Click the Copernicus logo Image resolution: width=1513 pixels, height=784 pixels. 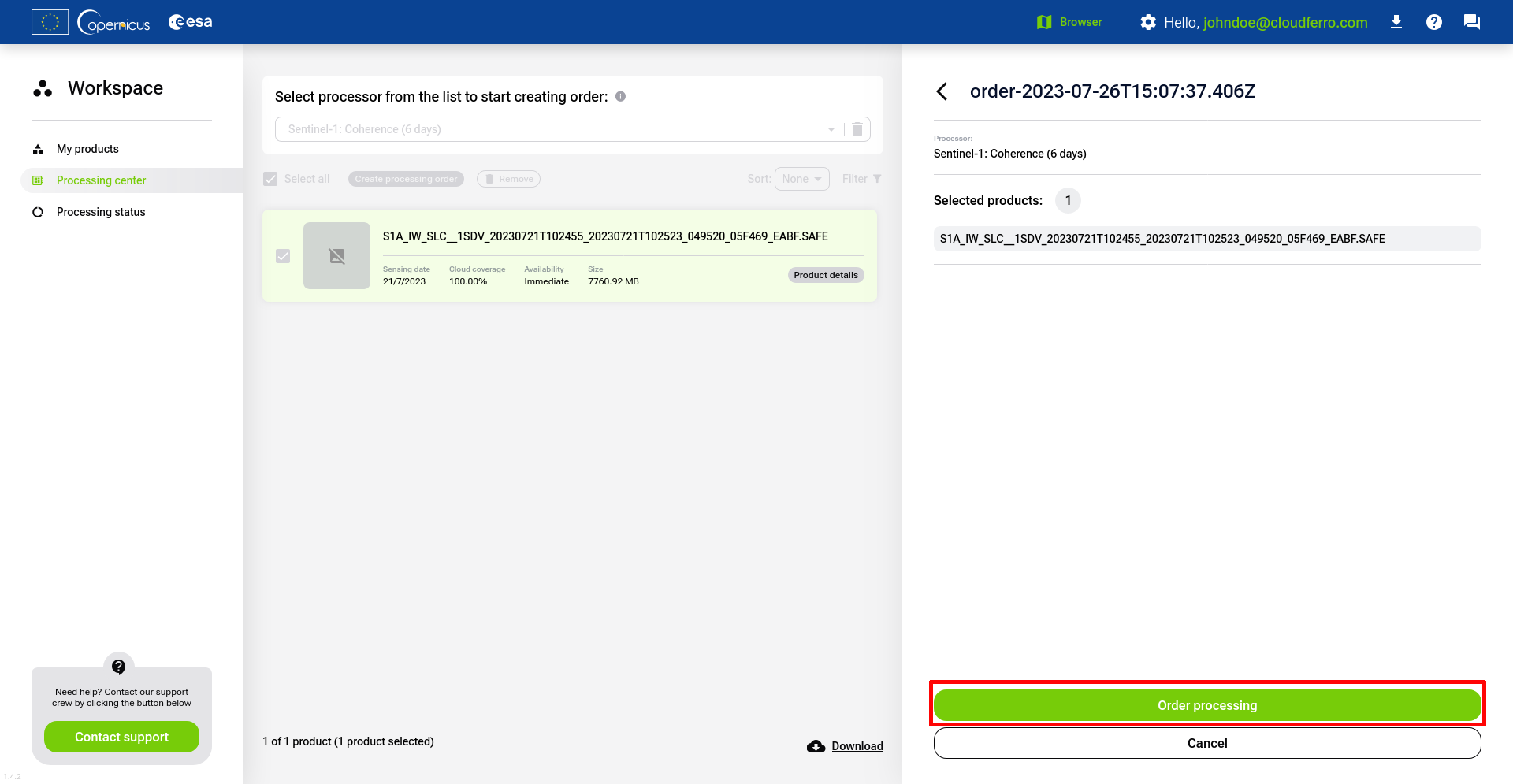pos(114,22)
